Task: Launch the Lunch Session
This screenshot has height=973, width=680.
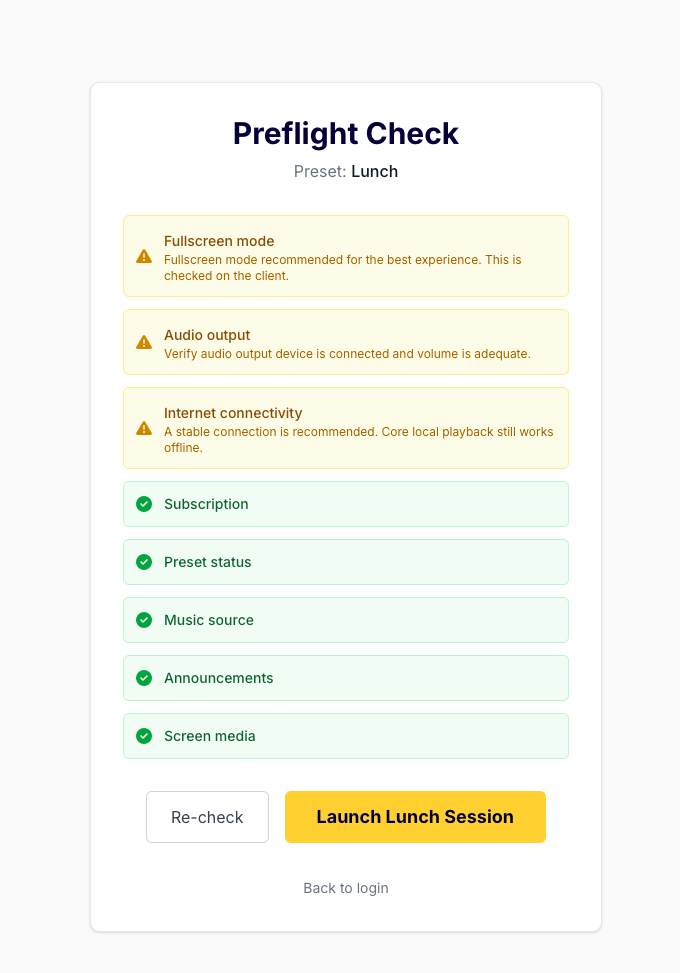Action: coord(415,817)
